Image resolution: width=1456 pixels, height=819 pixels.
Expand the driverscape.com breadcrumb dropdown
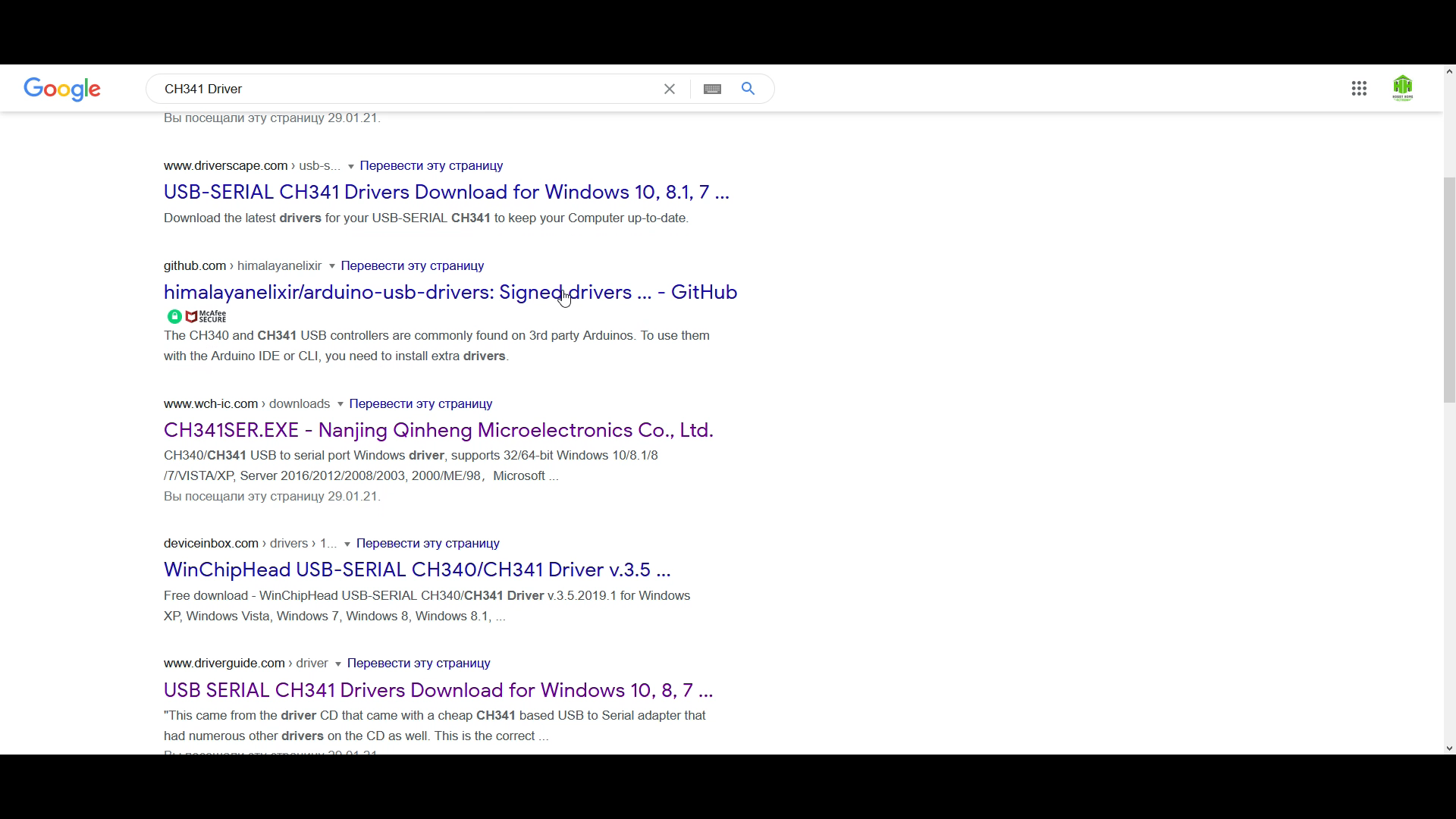tap(350, 166)
